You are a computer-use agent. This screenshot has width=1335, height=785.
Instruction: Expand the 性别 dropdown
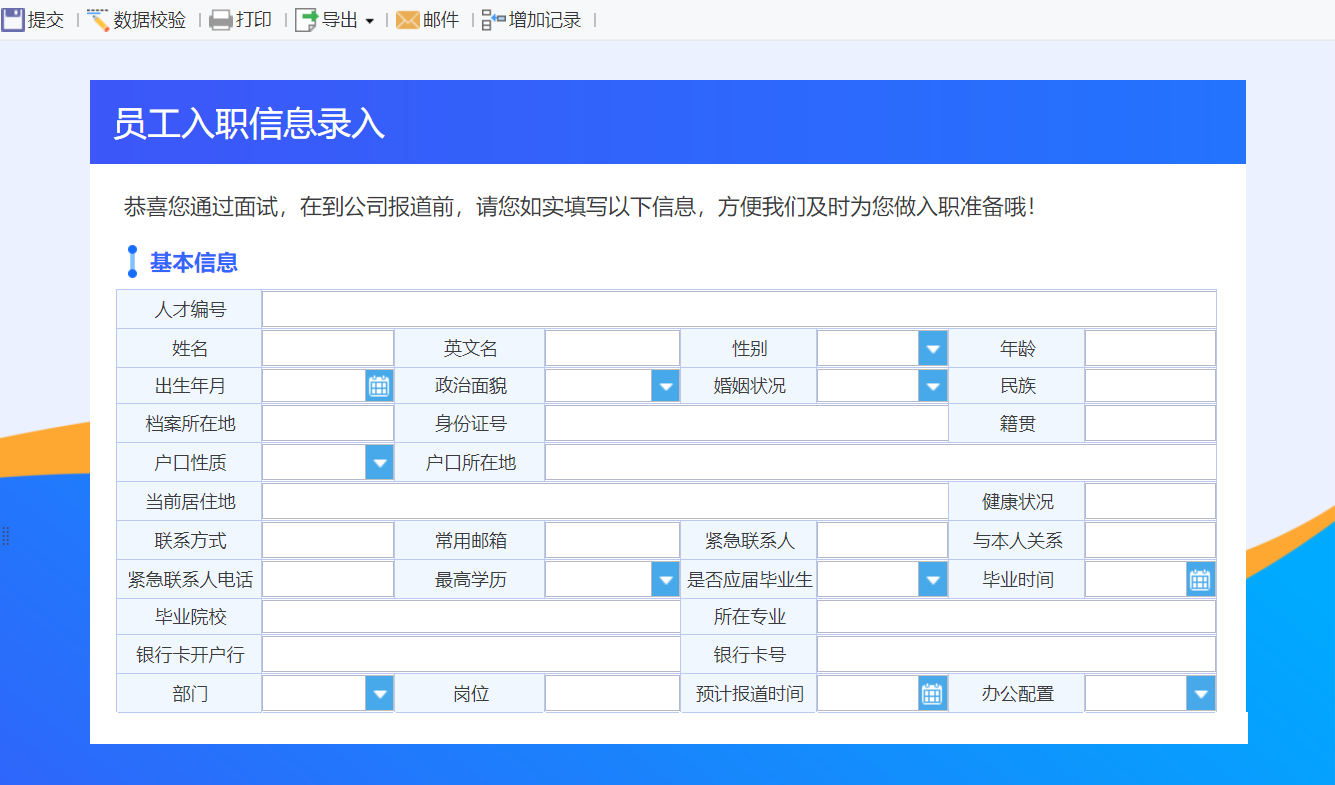click(933, 348)
